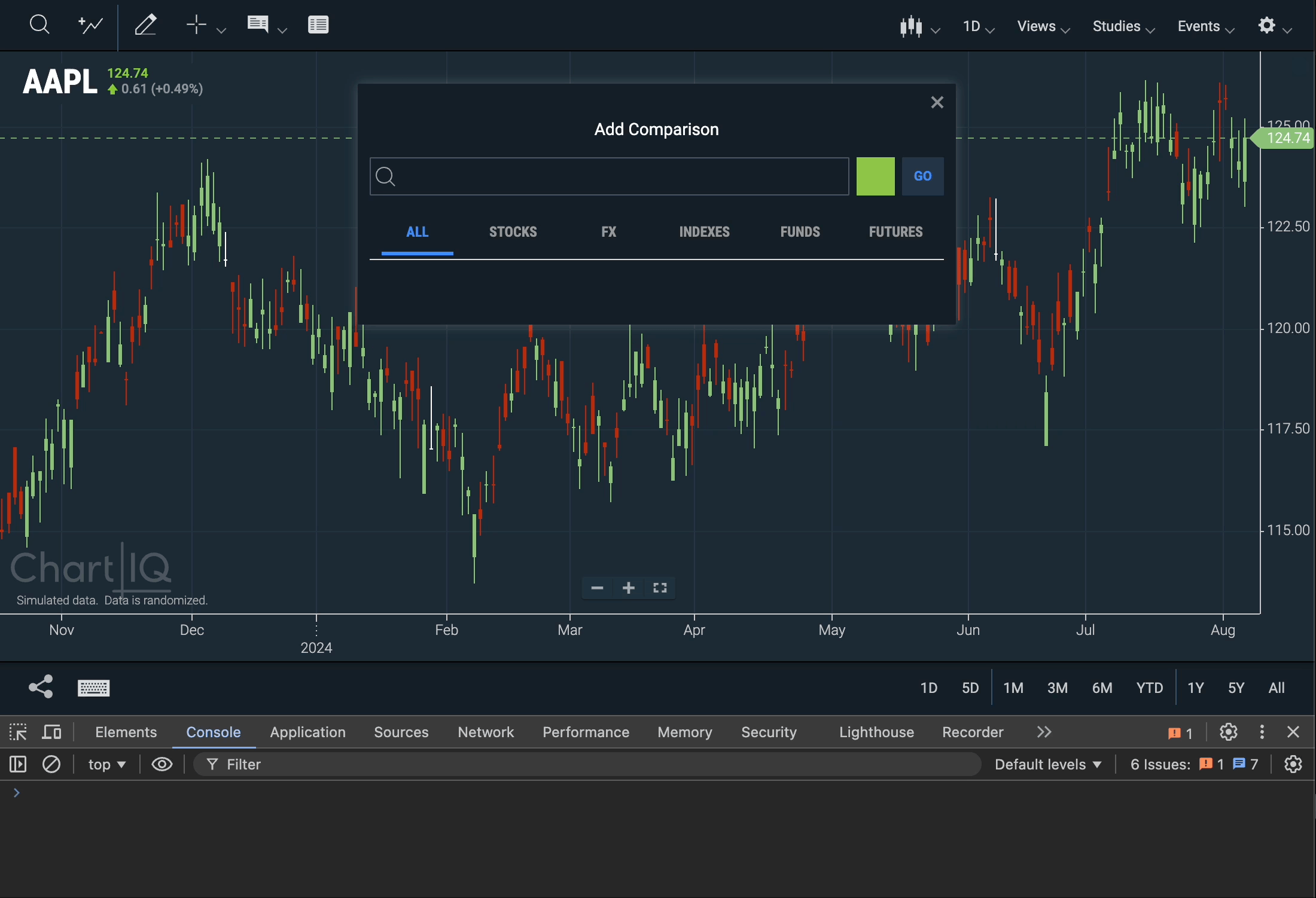The width and height of the screenshot is (1316, 898).
Task: Switch to DevTools Performance tab
Action: point(586,732)
